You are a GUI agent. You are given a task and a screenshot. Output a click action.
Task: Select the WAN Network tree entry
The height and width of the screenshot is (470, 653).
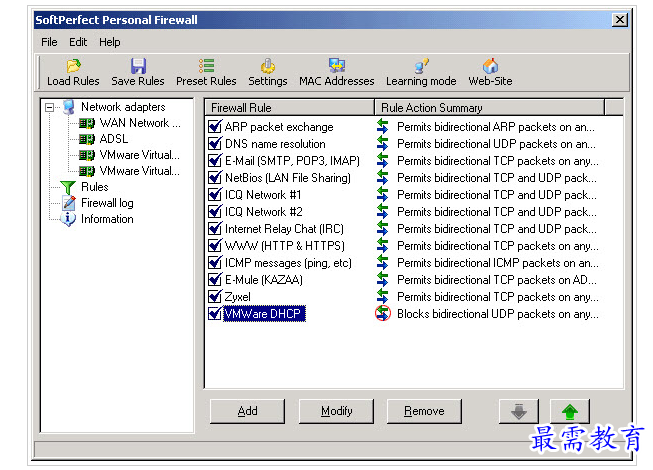(x=140, y=123)
